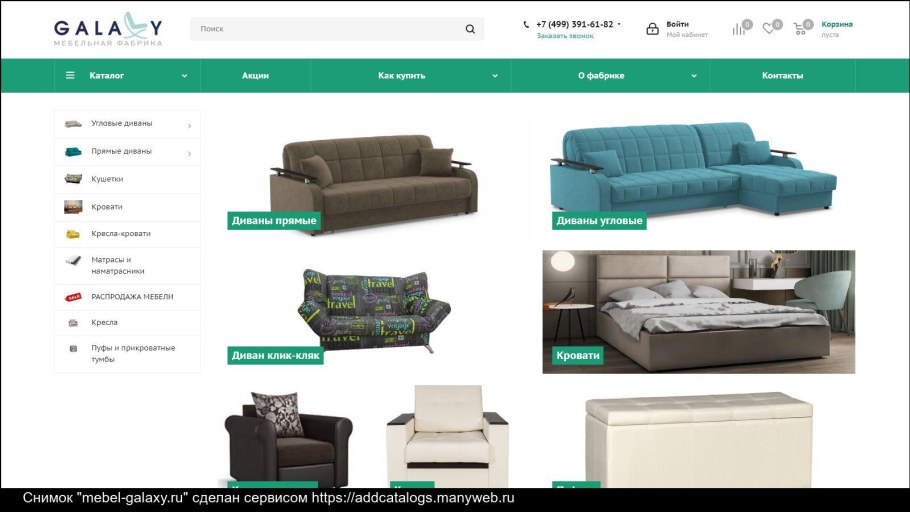This screenshot has width=910, height=512.
Task: Click the search magnifier icon
Action: pyautogui.click(x=470, y=28)
